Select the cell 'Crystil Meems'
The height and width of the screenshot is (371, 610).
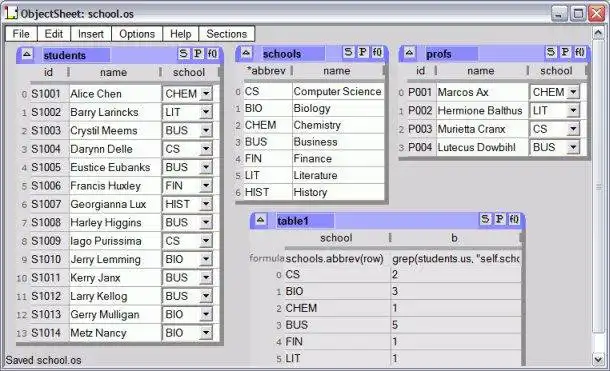point(115,131)
